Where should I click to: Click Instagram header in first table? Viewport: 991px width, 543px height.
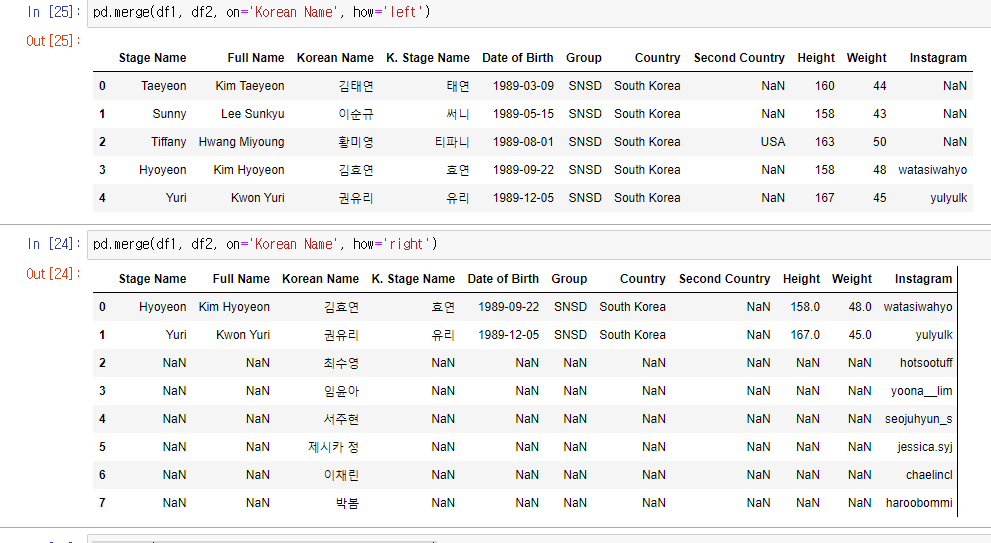[938, 58]
